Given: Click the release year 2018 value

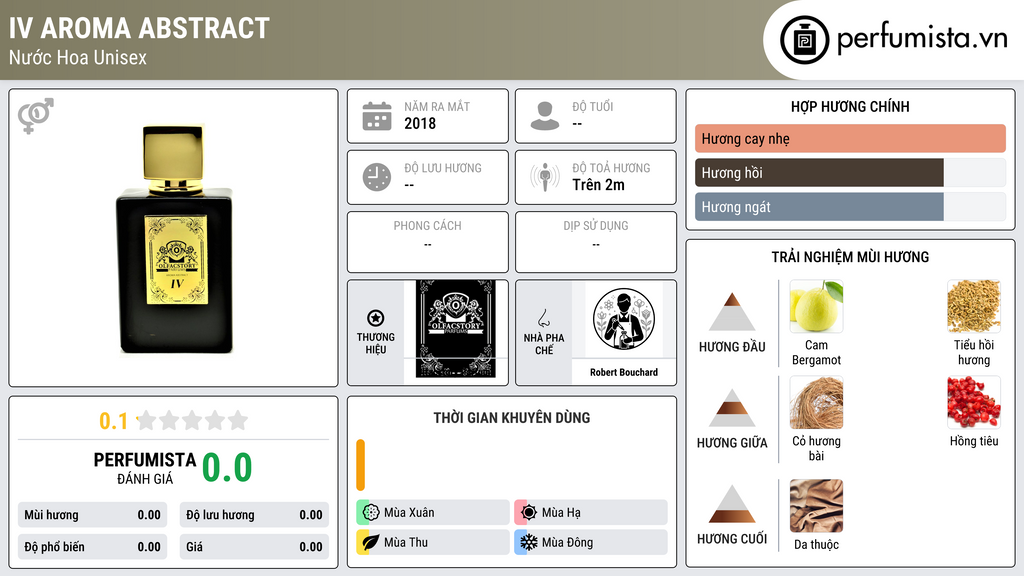Looking at the screenshot, I should pyautogui.click(x=420, y=123).
